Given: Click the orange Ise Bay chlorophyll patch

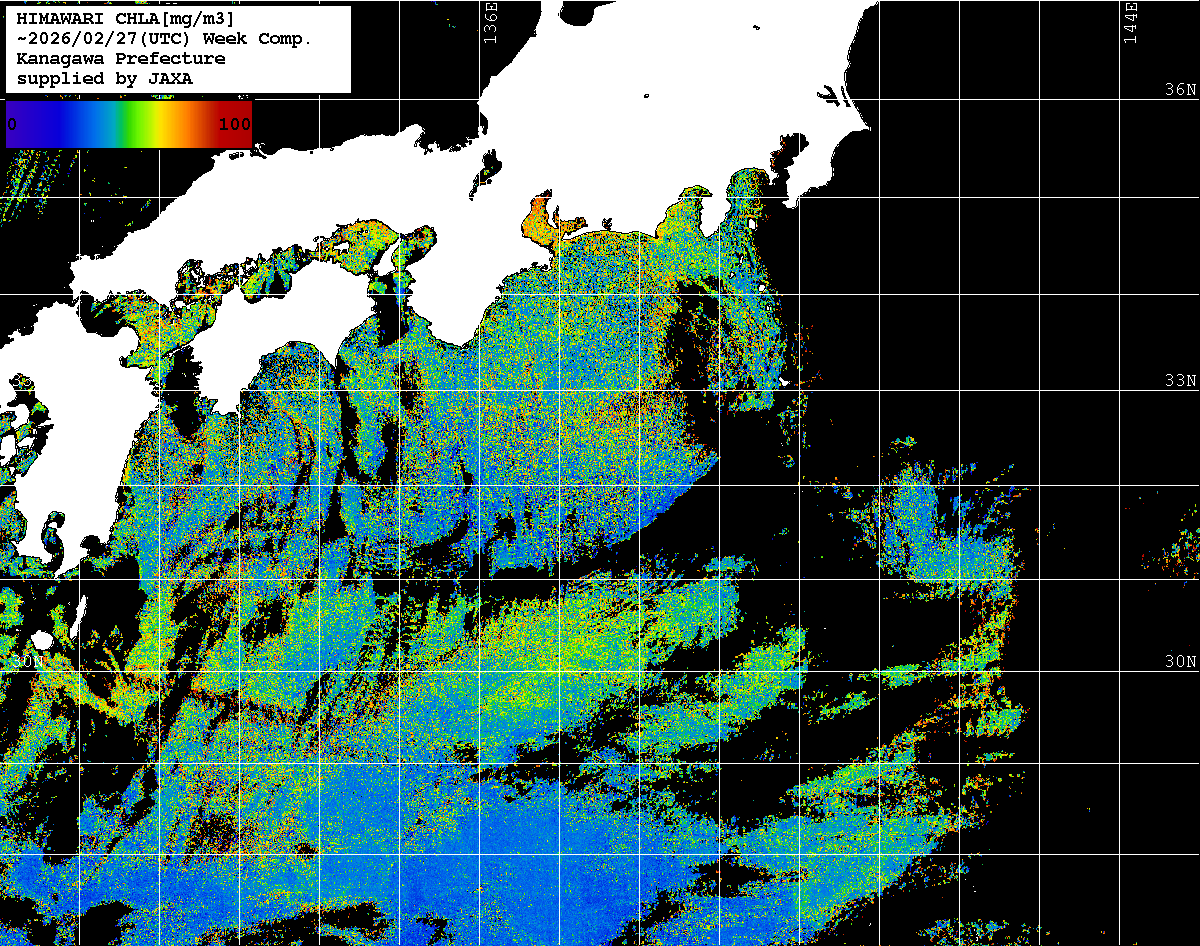Looking at the screenshot, I should coord(538,220).
